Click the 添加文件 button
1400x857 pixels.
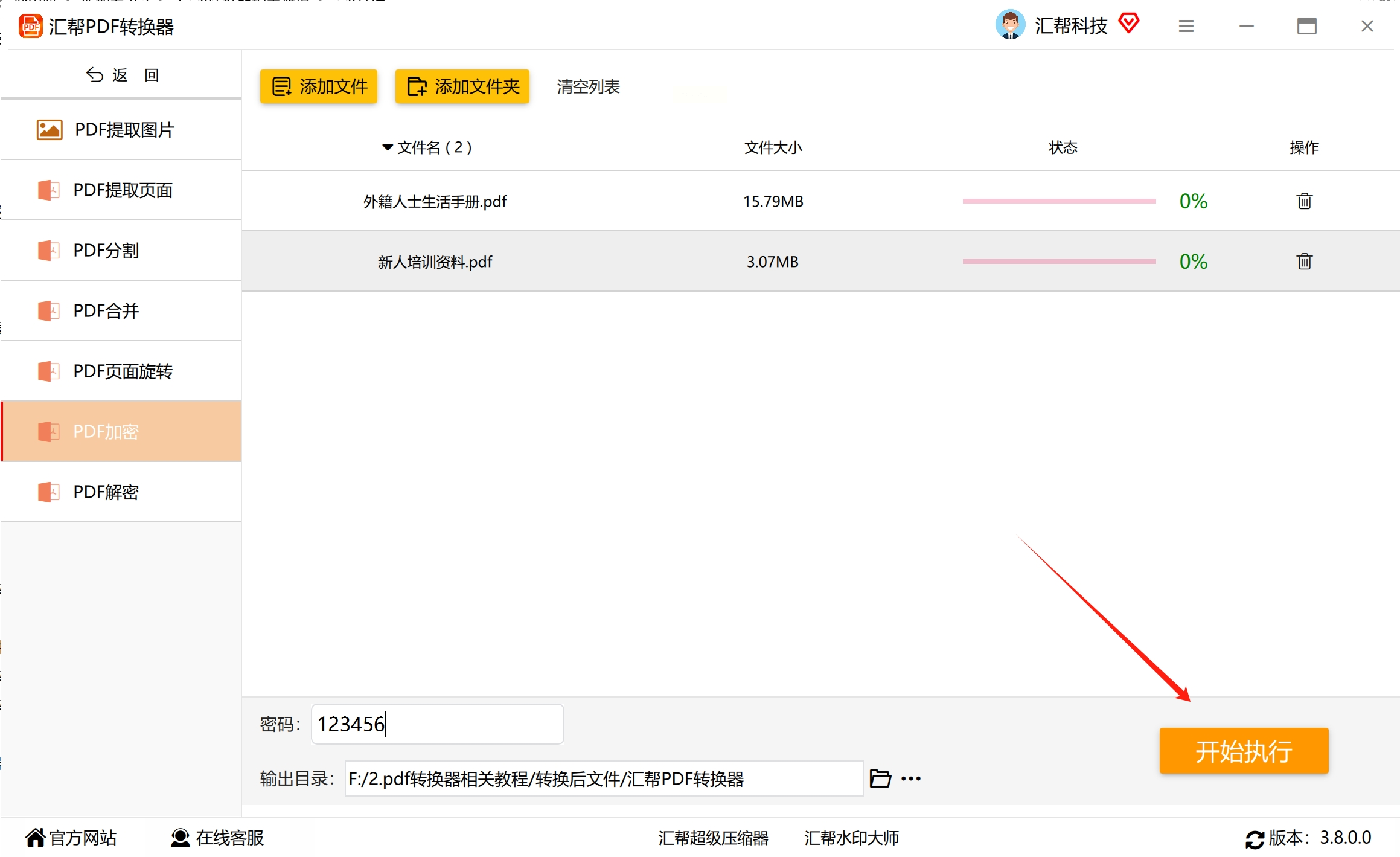[x=319, y=86]
